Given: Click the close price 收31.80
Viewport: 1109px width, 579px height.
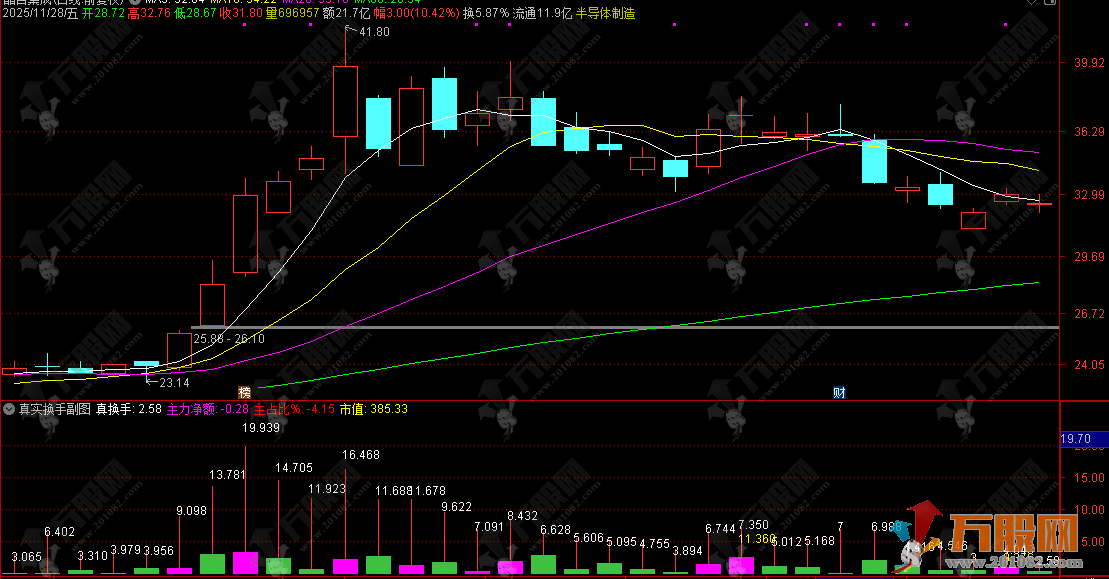Looking at the screenshot, I should click(241, 13).
